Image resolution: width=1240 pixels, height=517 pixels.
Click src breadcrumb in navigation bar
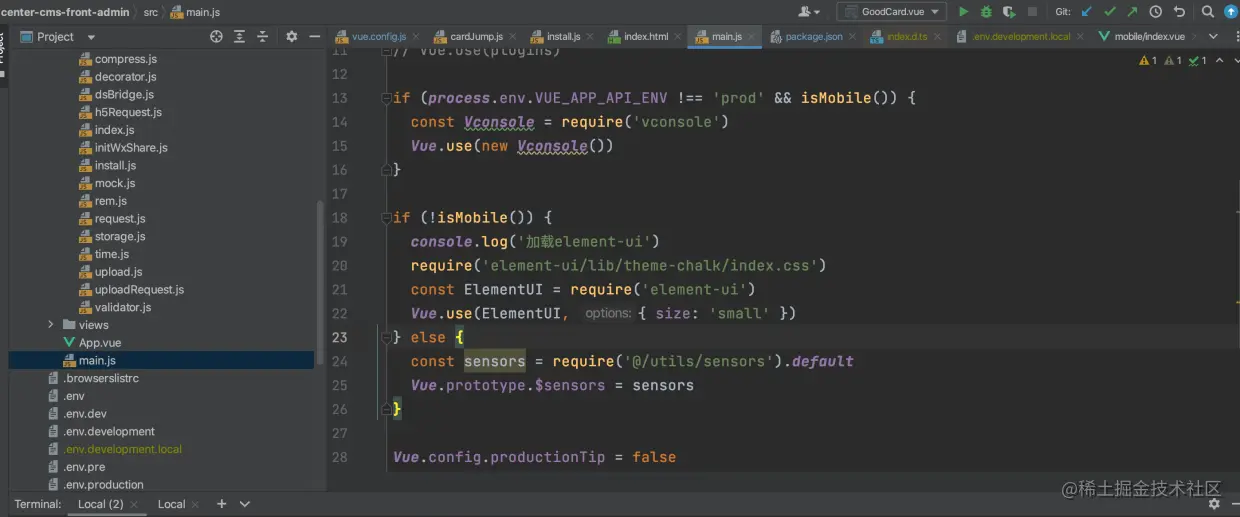coord(150,12)
